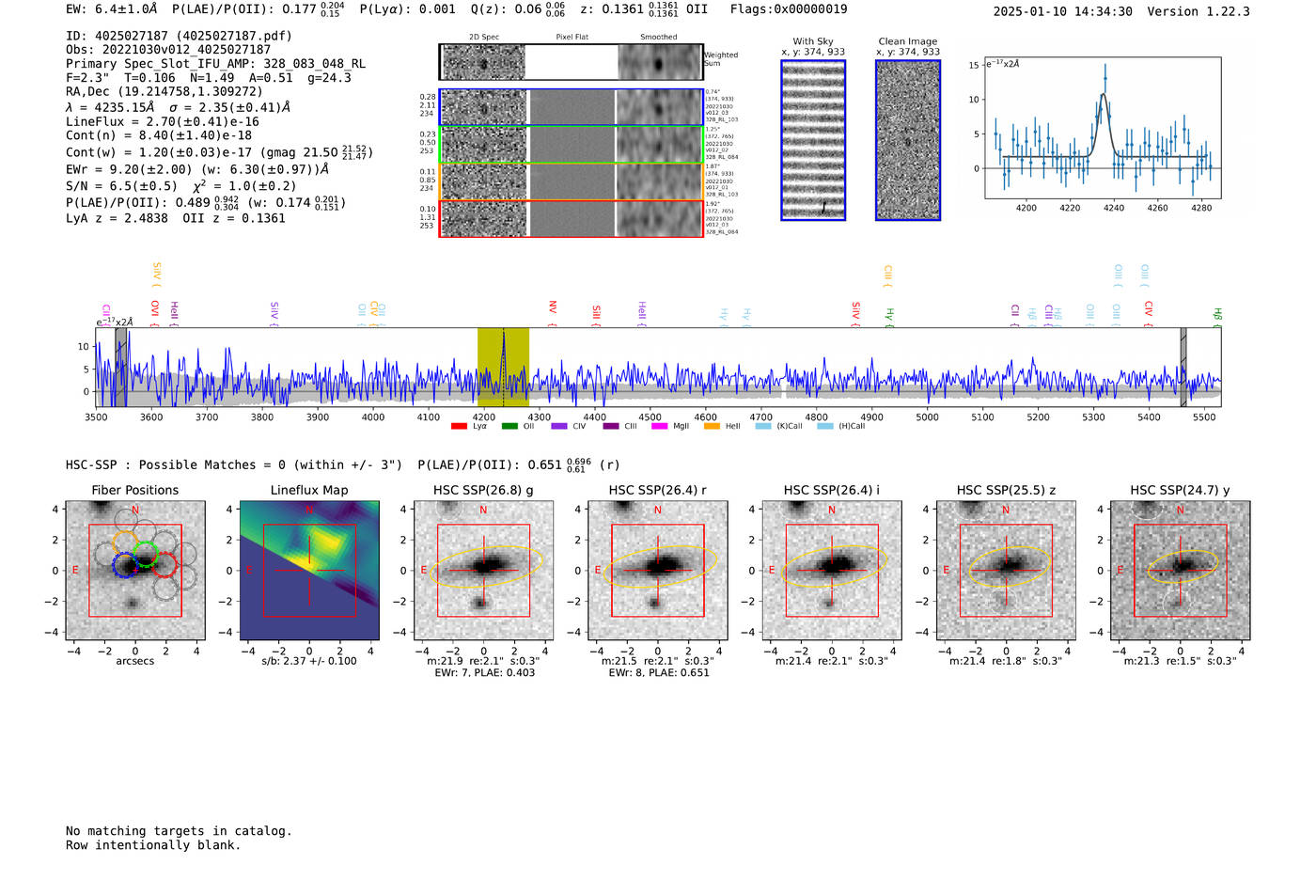Image resolution: width=1316 pixels, height=896 pixels.
Task: Click the red dashed fiber circle
Action: coord(164,564)
